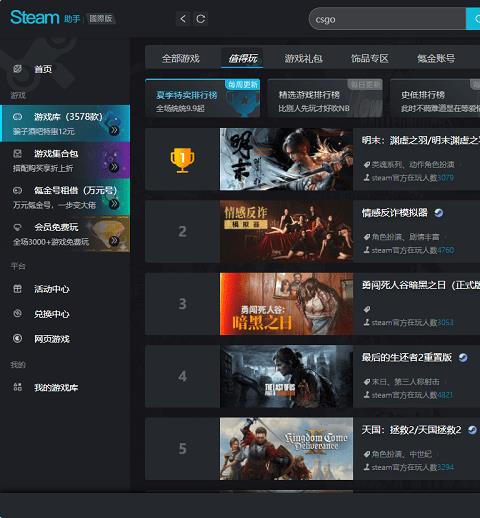Click the 明末：渊虚之羽 game title
Image resolution: width=480 pixels, height=518 pixels.
421,140
